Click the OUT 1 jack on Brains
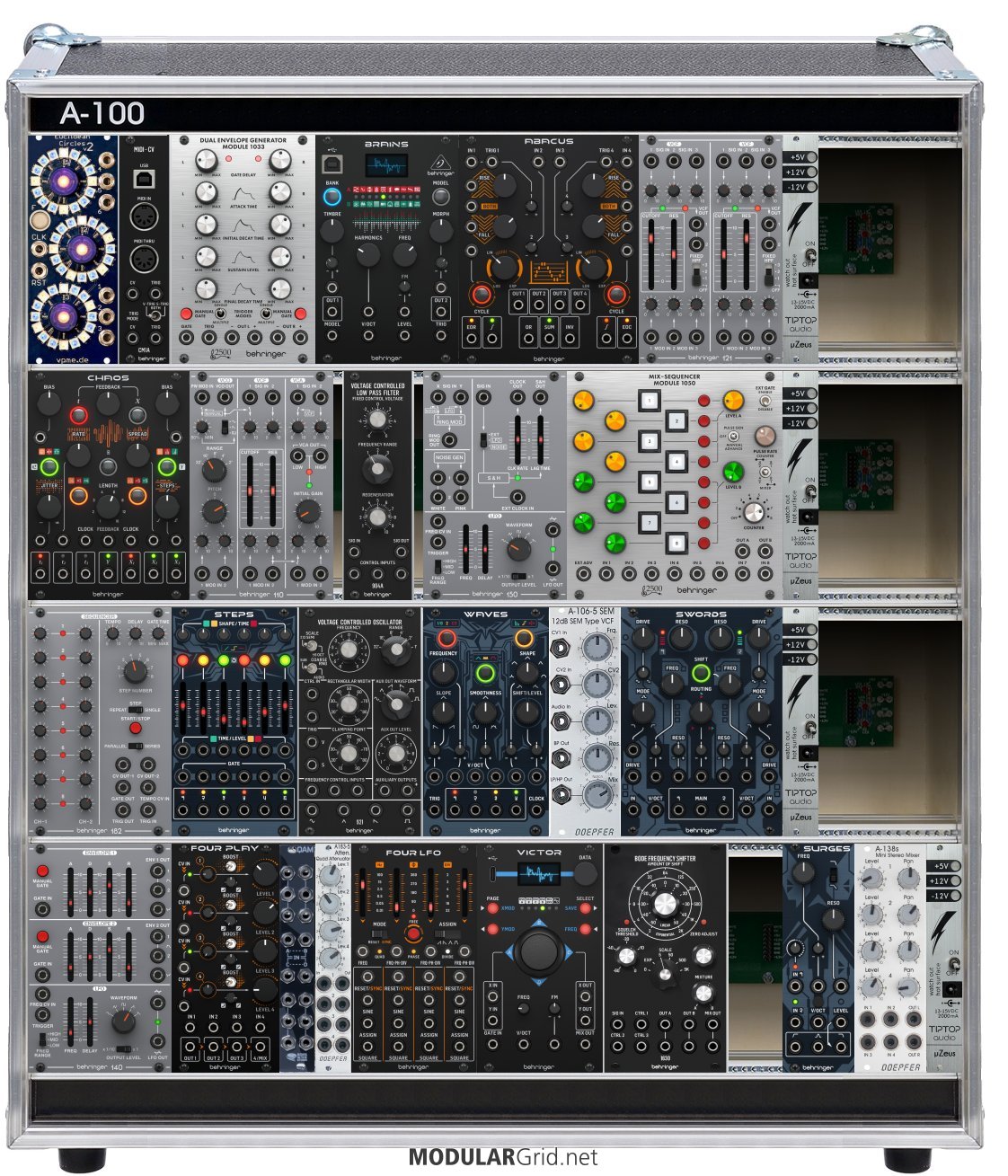 click(332, 314)
